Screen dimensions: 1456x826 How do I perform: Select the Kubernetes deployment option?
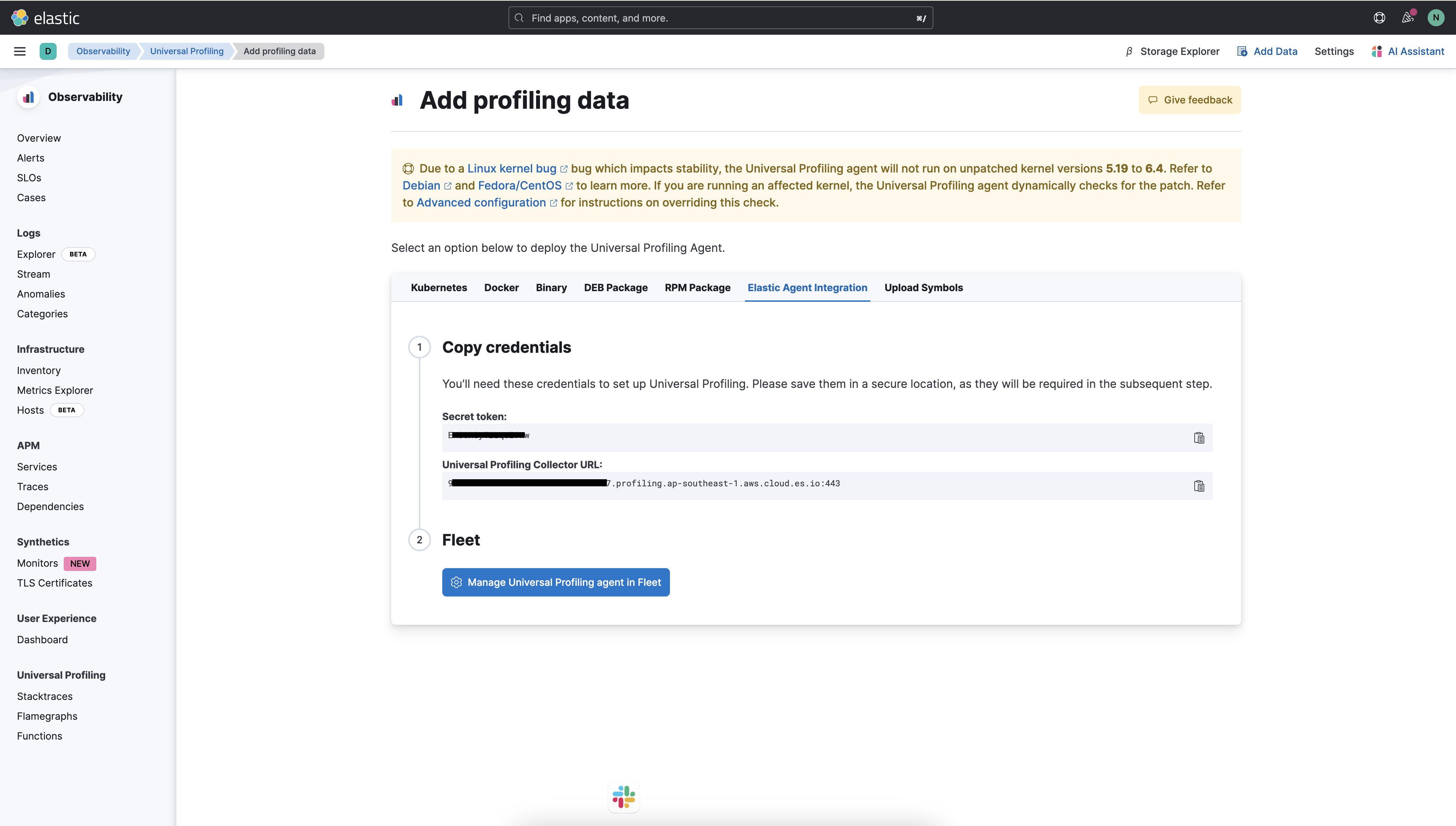439,288
